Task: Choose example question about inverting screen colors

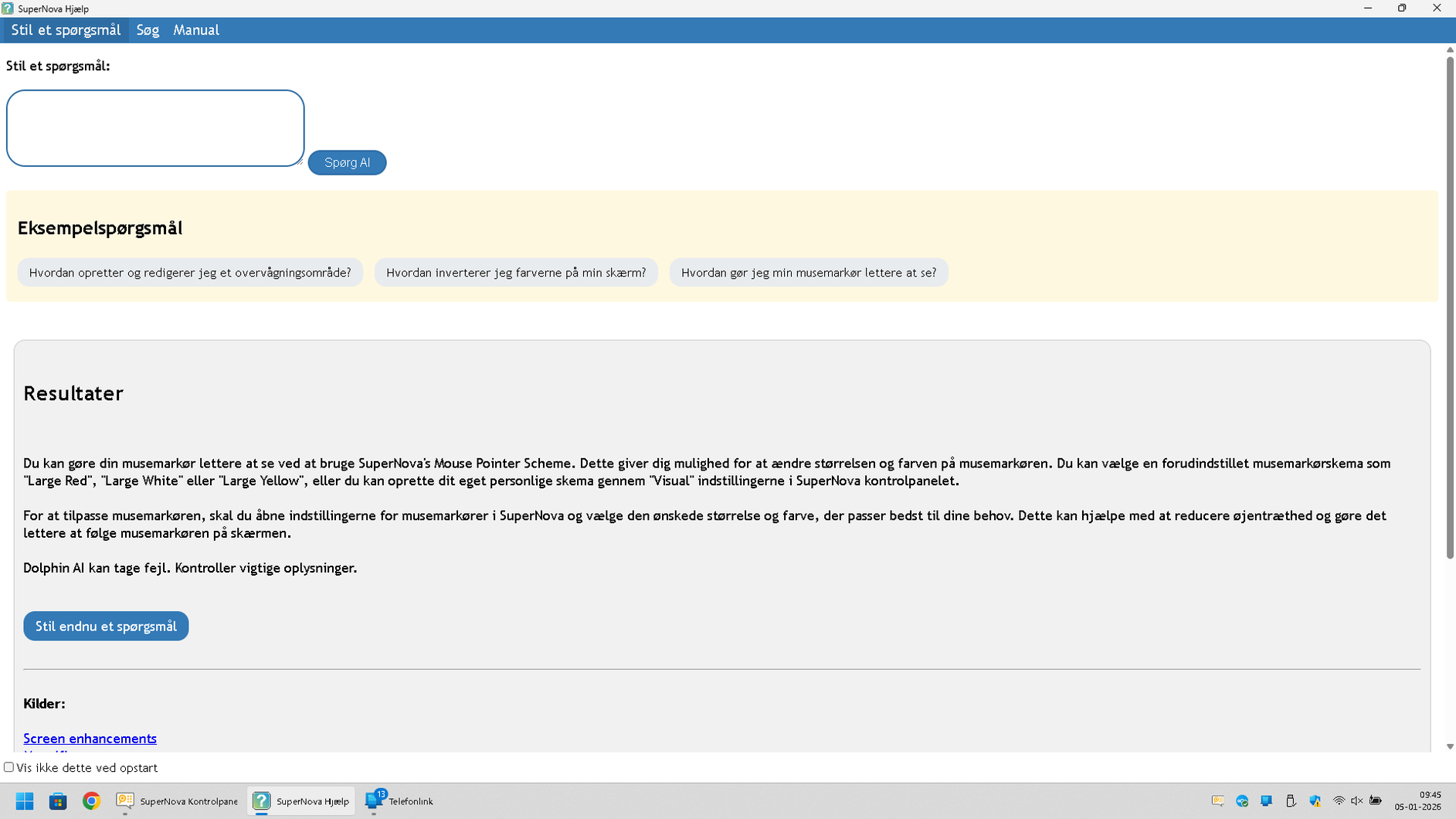Action: (515, 273)
